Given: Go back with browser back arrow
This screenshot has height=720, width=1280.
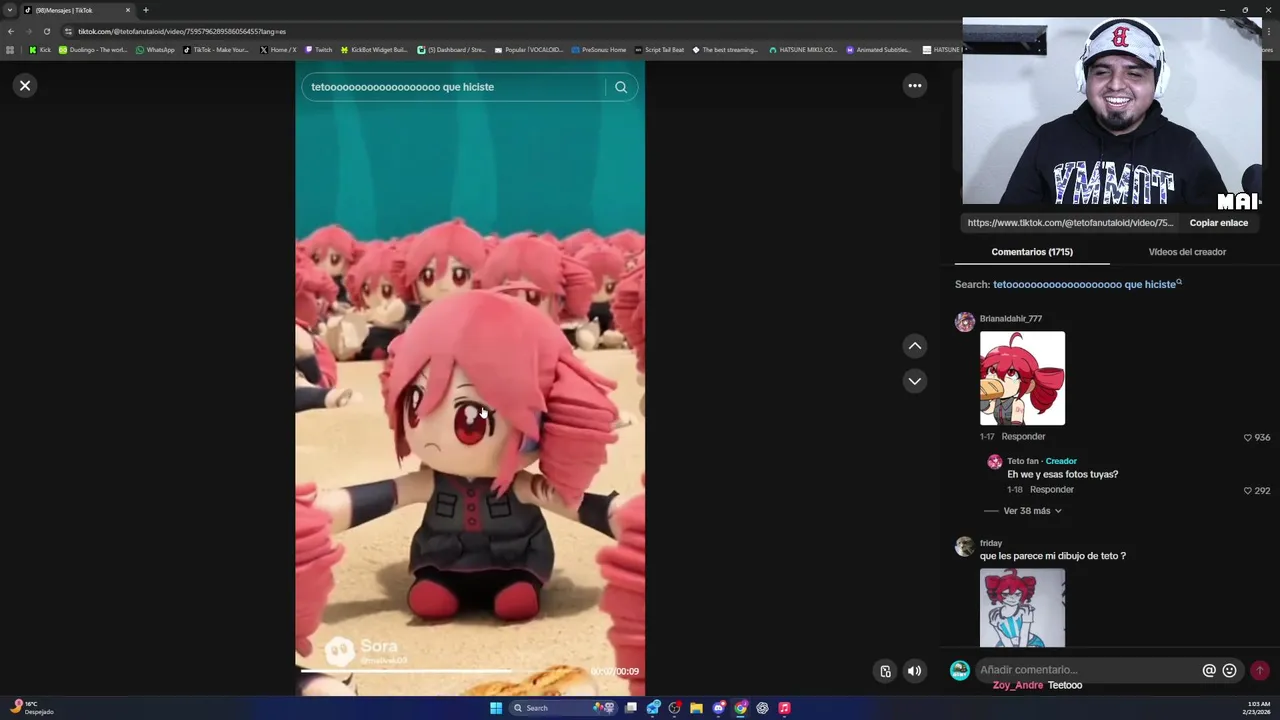Looking at the screenshot, I should tap(11, 31).
